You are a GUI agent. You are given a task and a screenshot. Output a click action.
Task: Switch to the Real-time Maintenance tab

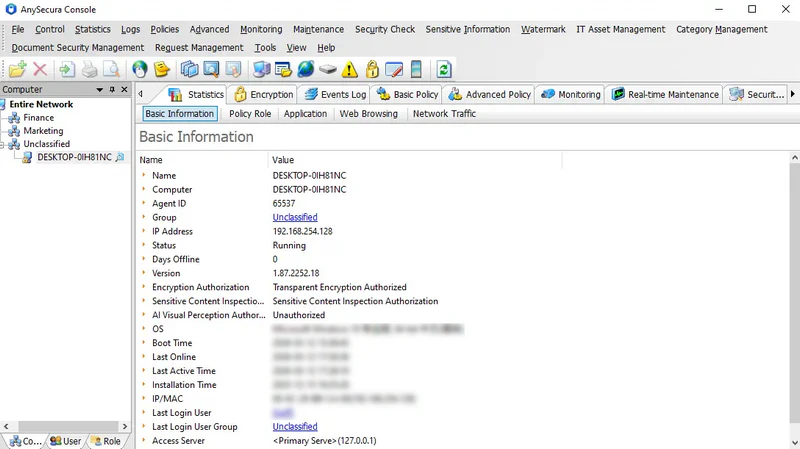[665, 94]
